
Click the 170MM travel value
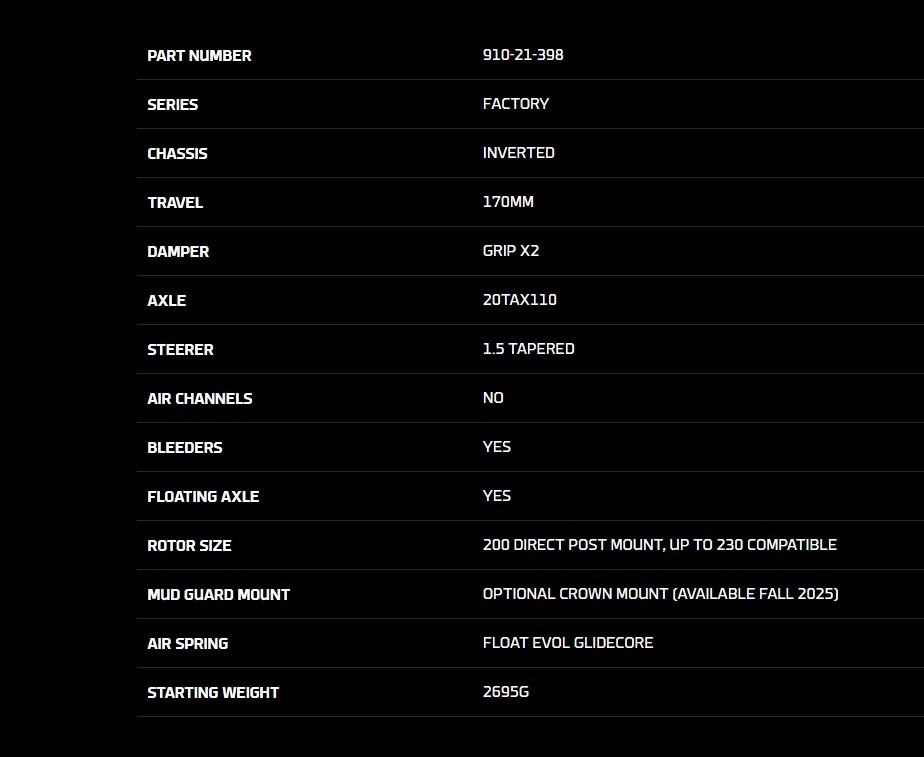click(508, 202)
